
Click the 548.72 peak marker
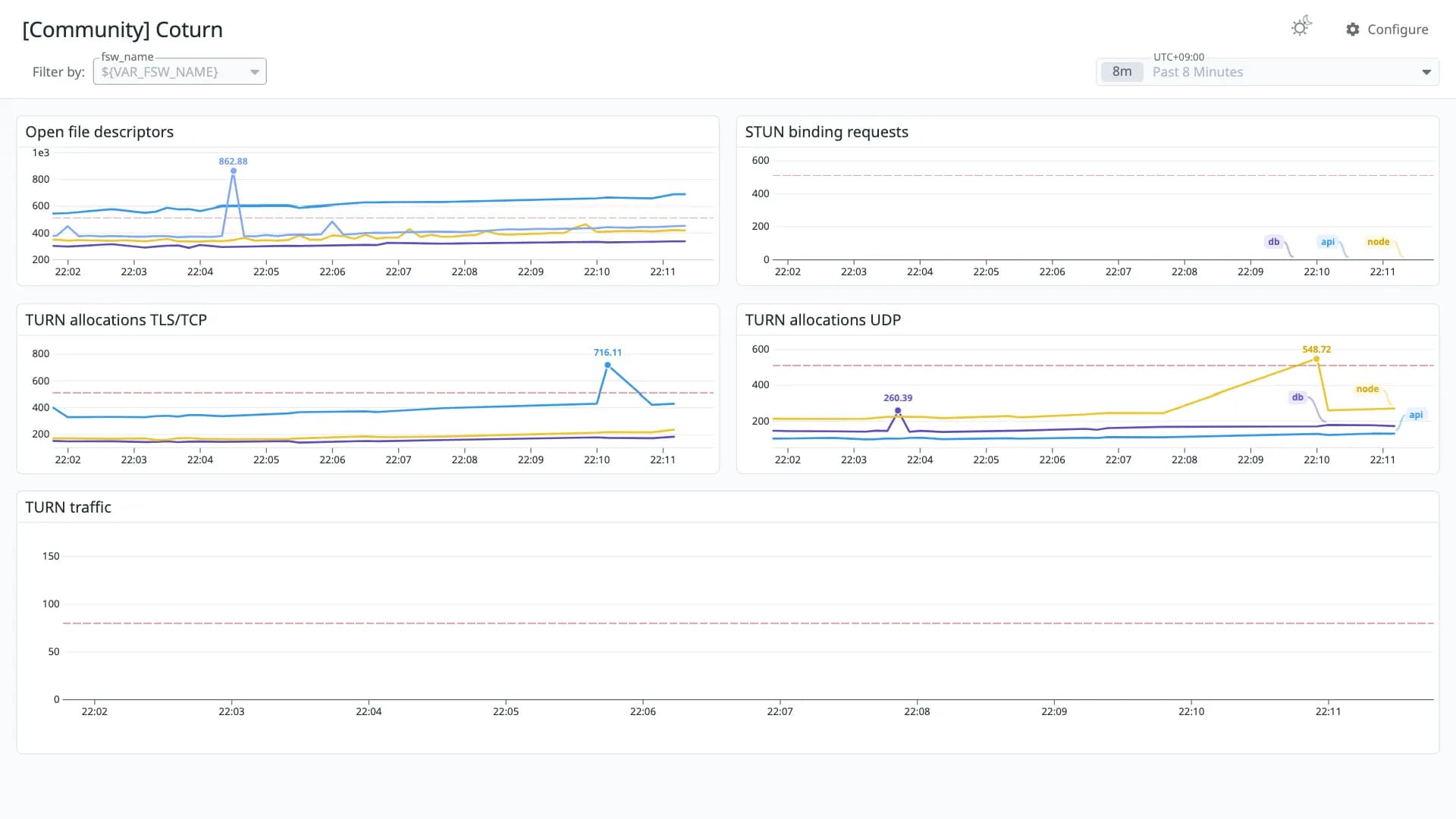click(1316, 359)
